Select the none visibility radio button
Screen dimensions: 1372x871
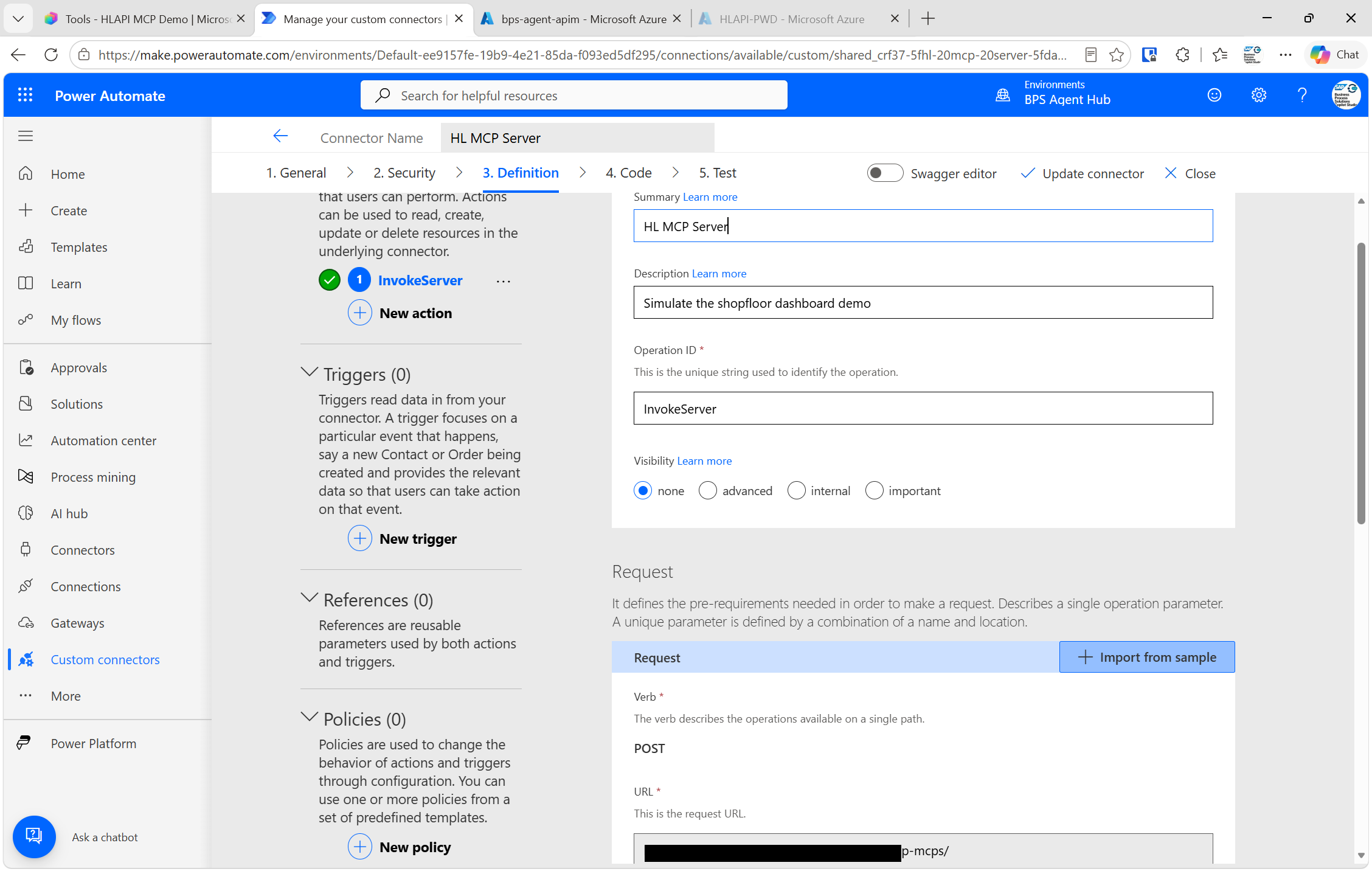coord(643,490)
